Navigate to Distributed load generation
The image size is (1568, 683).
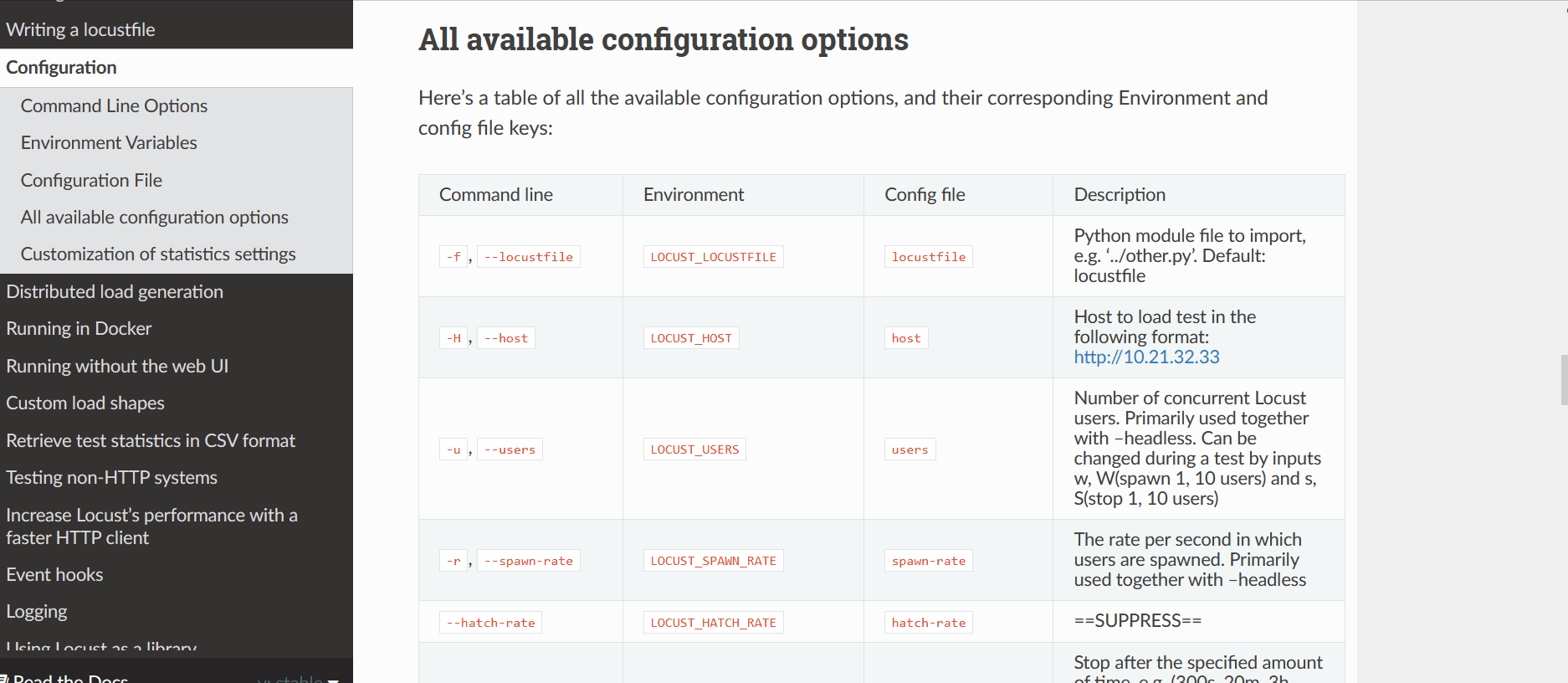(115, 292)
